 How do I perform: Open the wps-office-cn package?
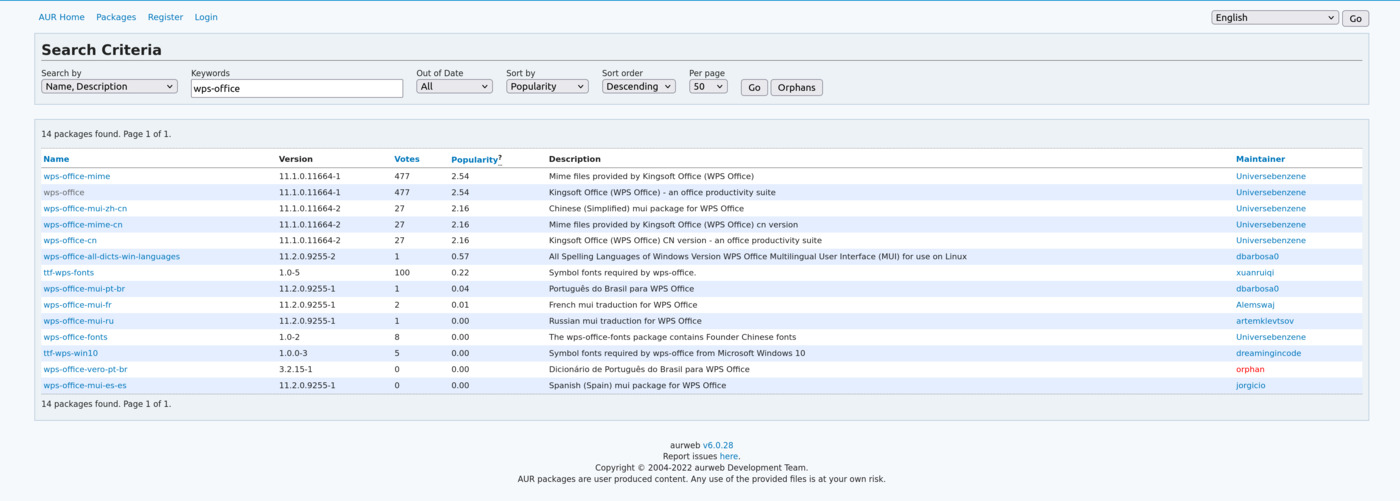[x=70, y=240]
